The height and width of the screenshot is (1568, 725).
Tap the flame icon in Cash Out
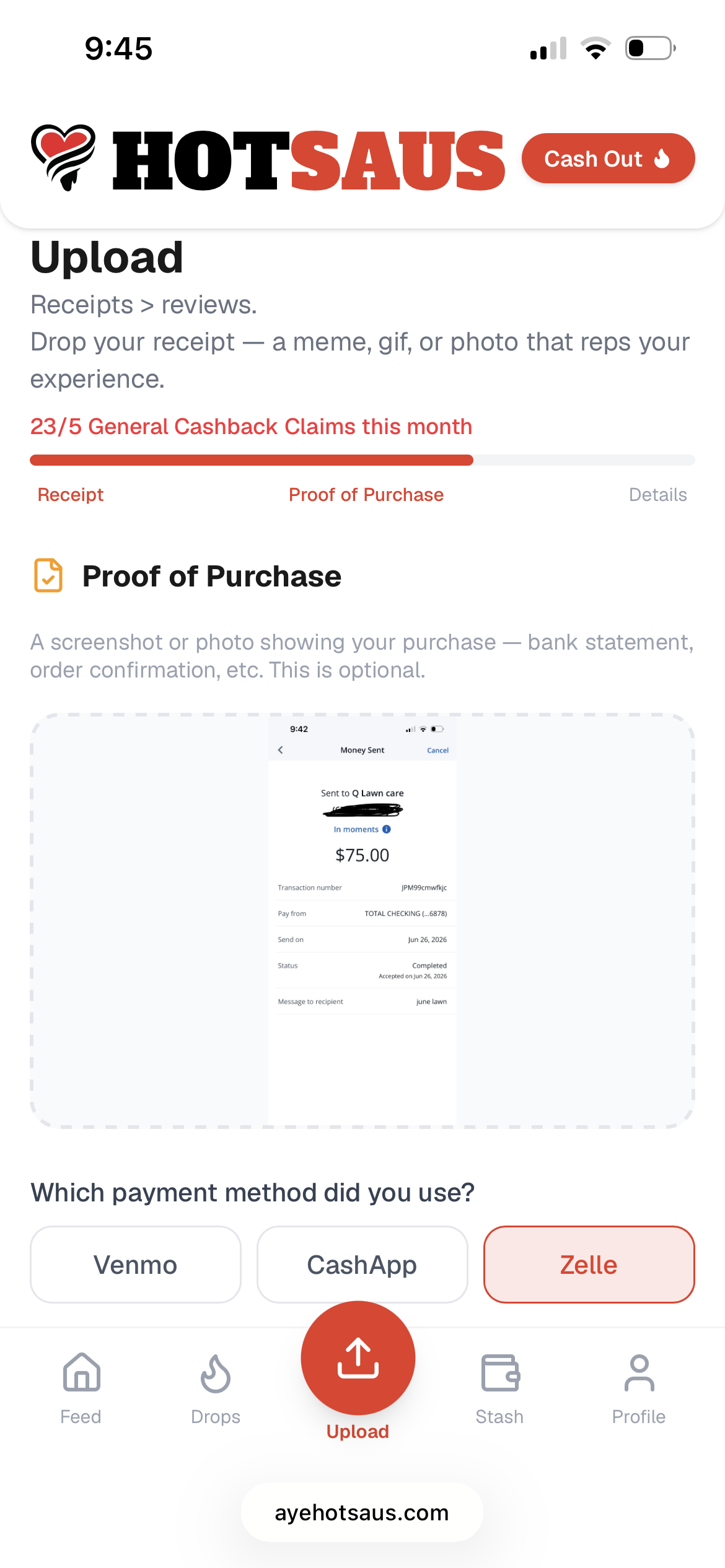click(x=662, y=159)
